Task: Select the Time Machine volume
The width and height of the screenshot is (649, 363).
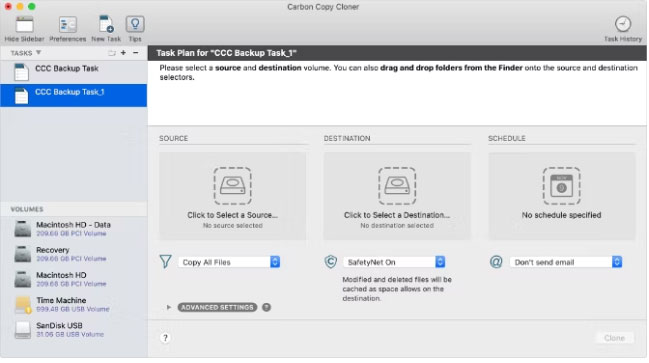Action: click(74, 304)
